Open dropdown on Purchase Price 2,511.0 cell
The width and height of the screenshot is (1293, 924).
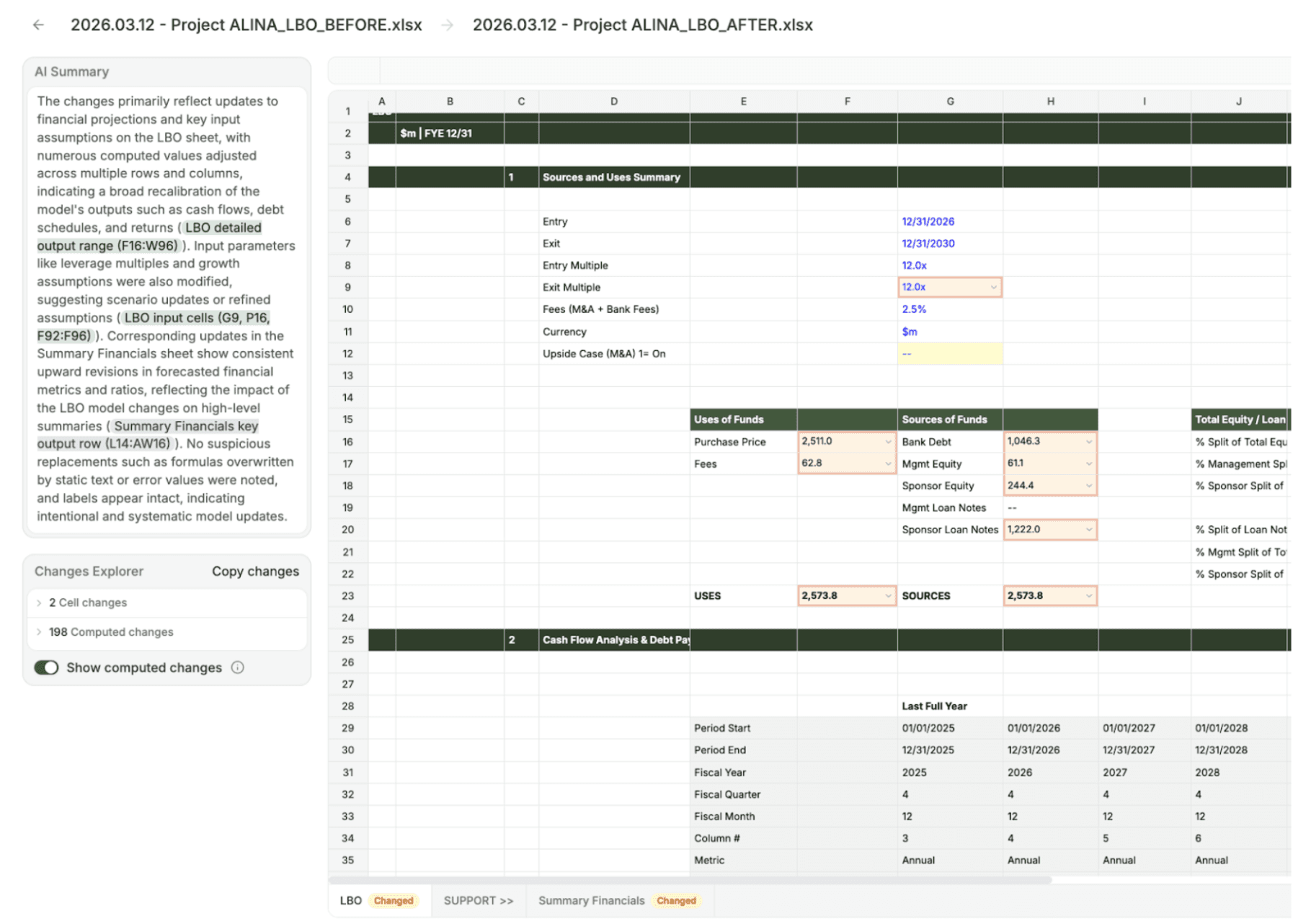click(888, 442)
